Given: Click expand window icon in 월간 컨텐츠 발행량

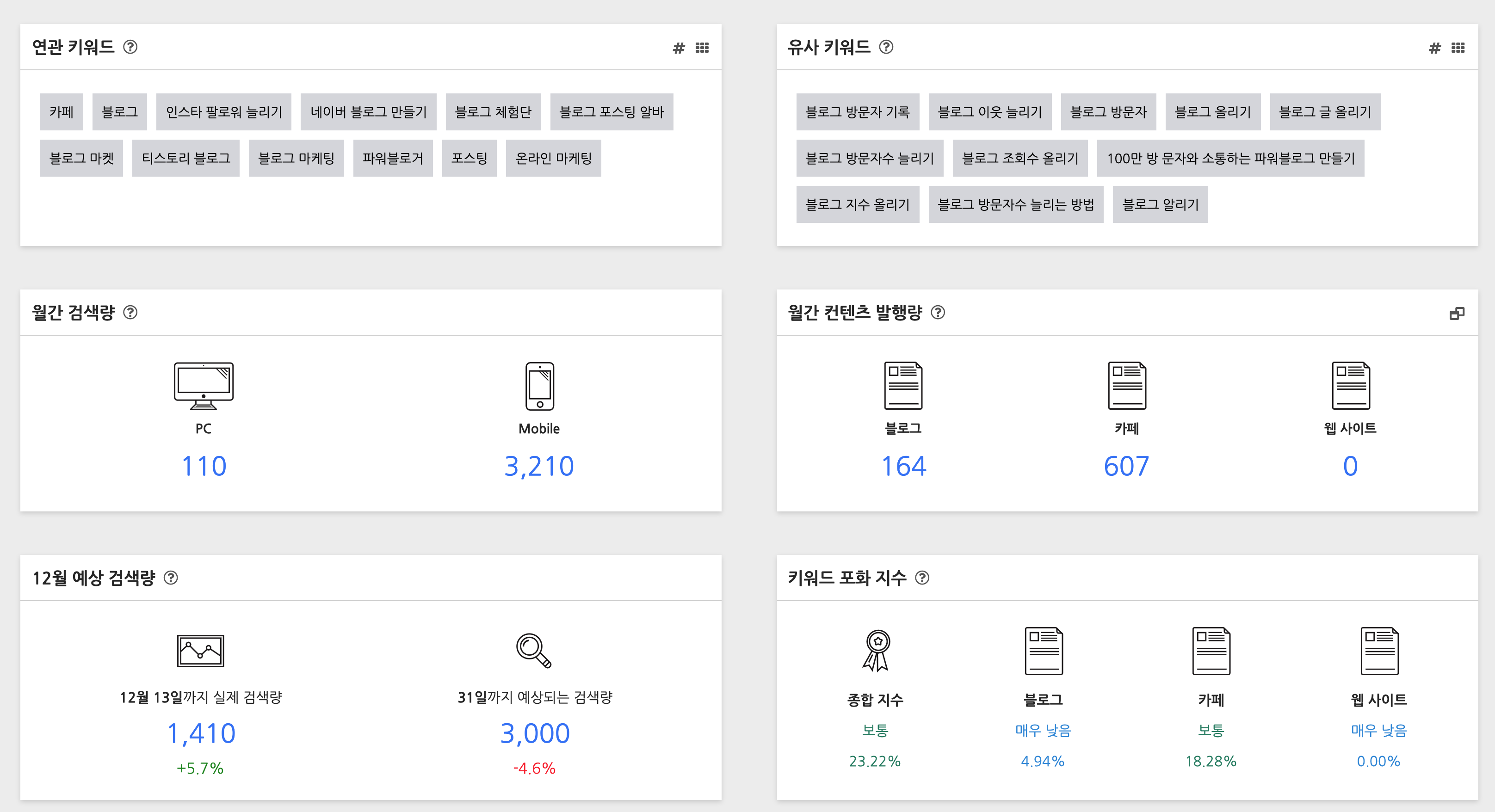Looking at the screenshot, I should pos(1457,313).
